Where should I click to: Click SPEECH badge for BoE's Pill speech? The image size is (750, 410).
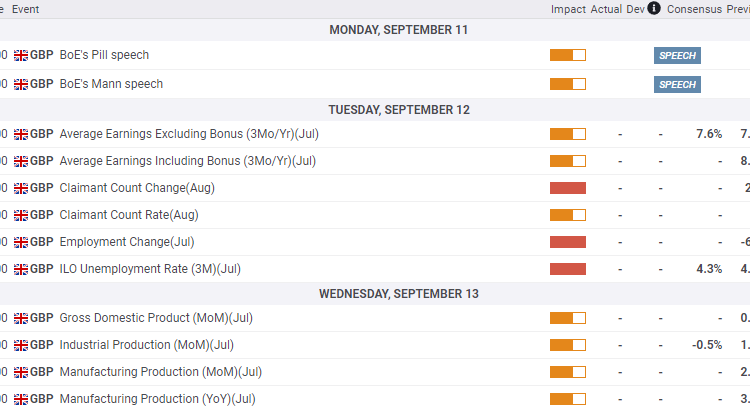[x=677, y=55]
